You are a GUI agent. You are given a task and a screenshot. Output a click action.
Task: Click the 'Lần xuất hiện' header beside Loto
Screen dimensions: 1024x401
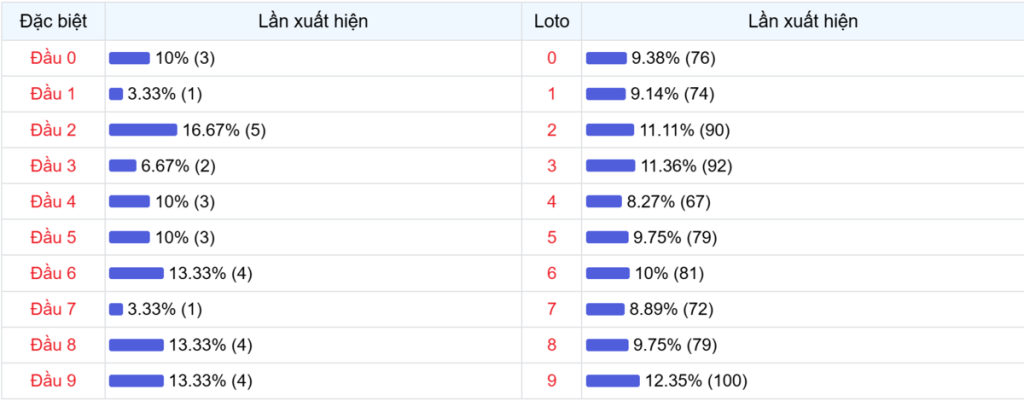coord(802,21)
